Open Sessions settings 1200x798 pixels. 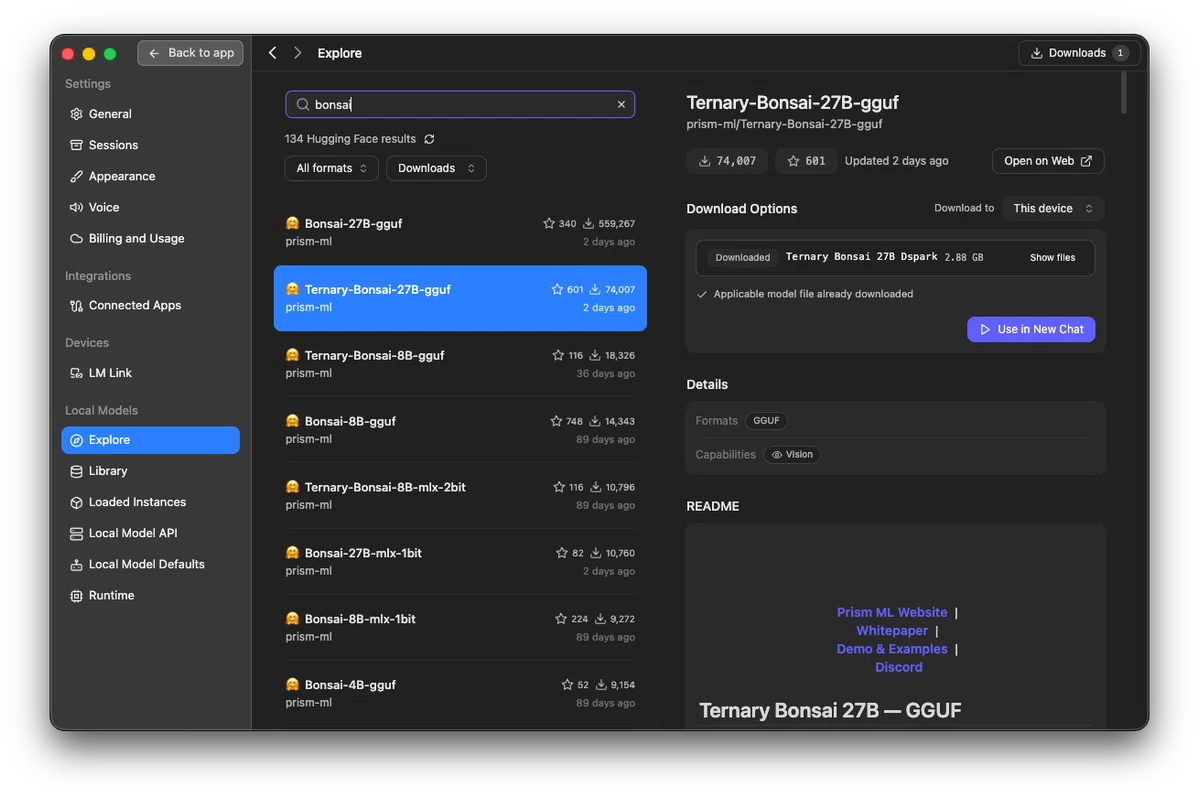click(x=150, y=145)
